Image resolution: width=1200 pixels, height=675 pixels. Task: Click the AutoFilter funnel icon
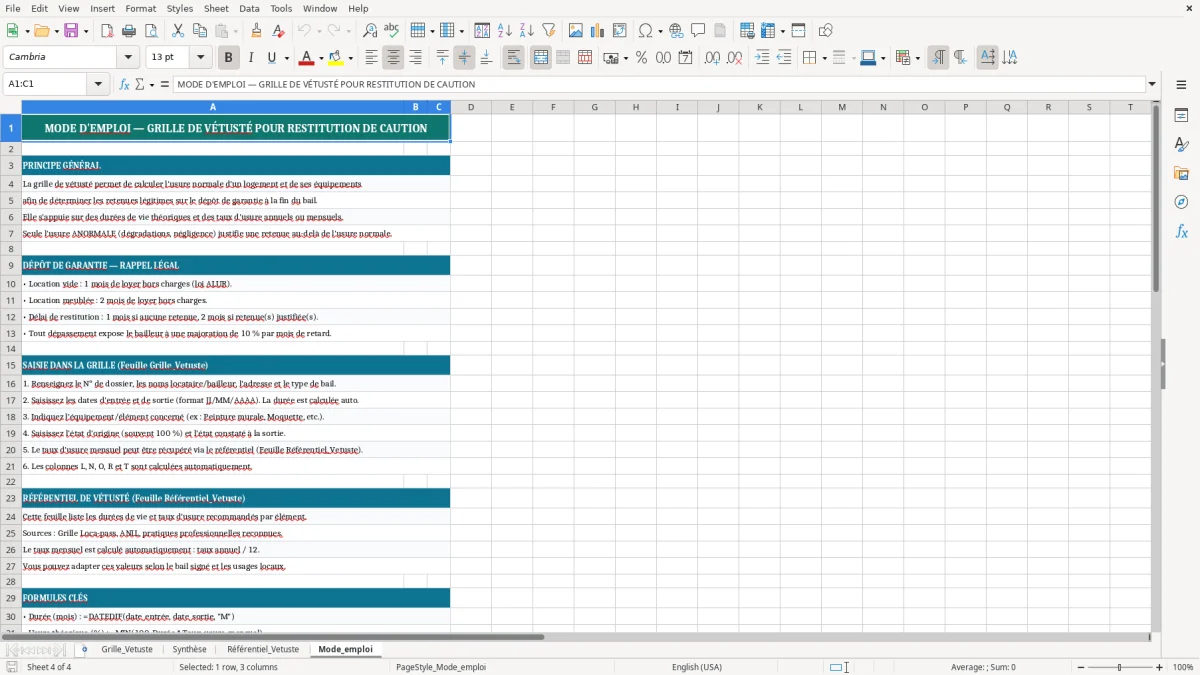(x=549, y=31)
